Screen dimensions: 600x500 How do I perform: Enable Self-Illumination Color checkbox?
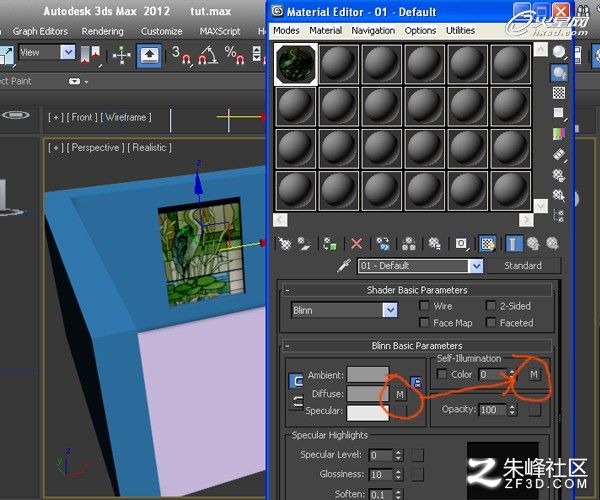click(442, 374)
